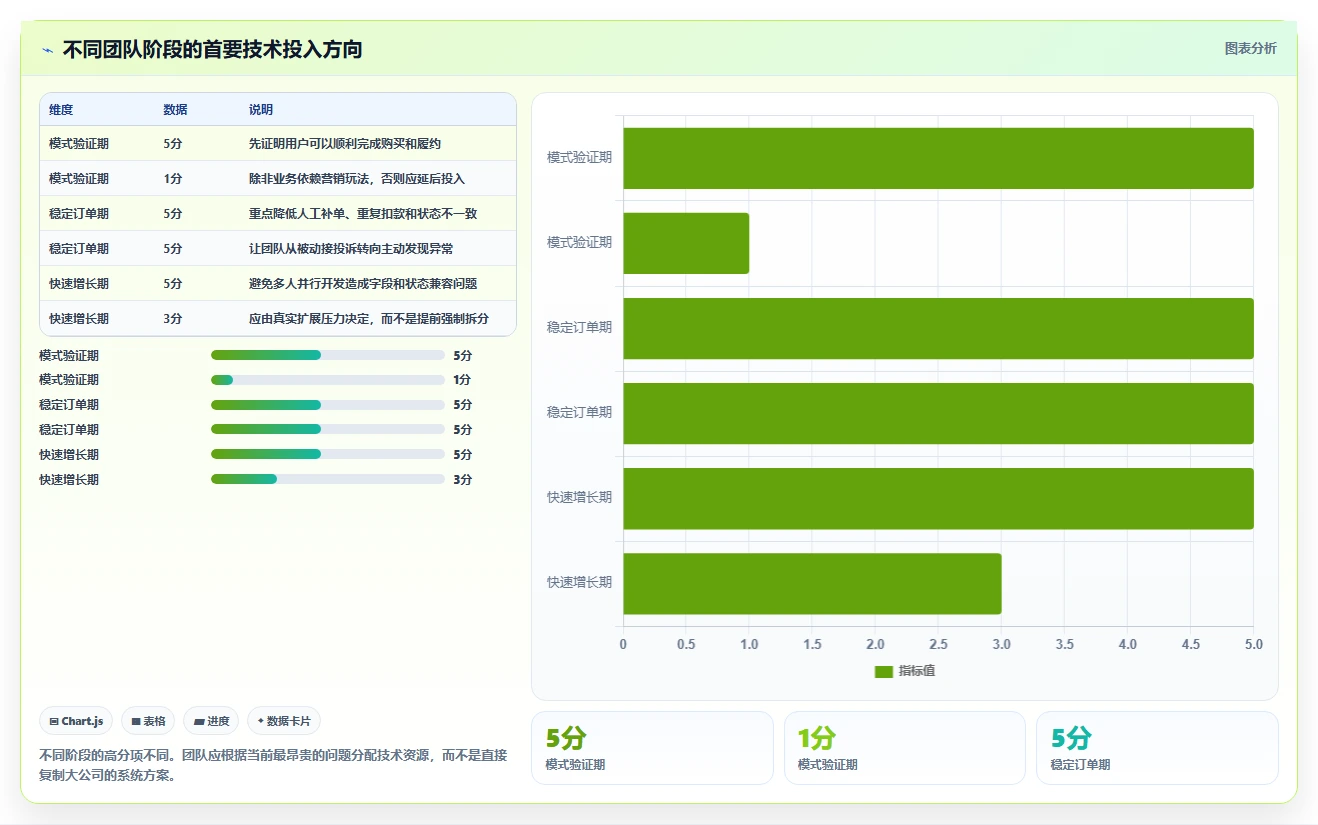1318x825 pixels.
Task: Click the icon beside the 不同团队阶段的首要技术投入方向 title
Action: point(48,50)
